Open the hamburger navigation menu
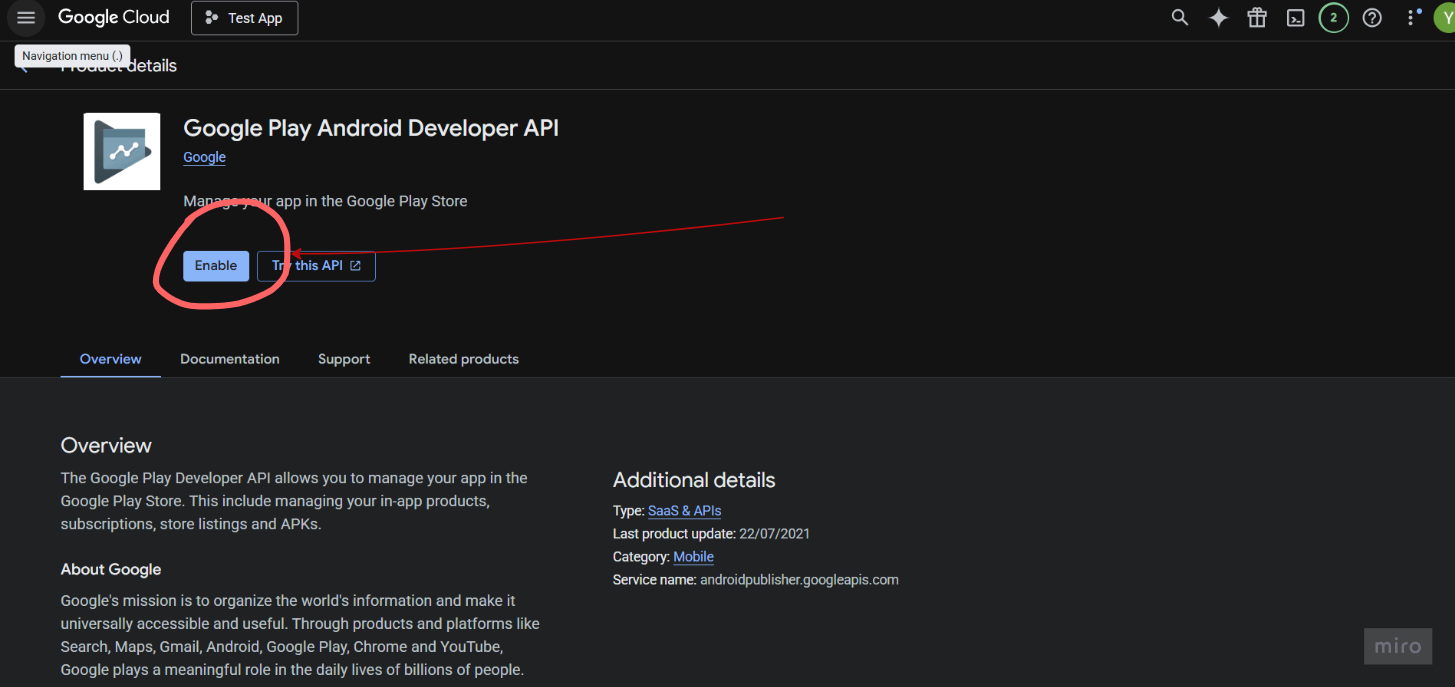The image size is (1455, 687). tap(26, 18)
